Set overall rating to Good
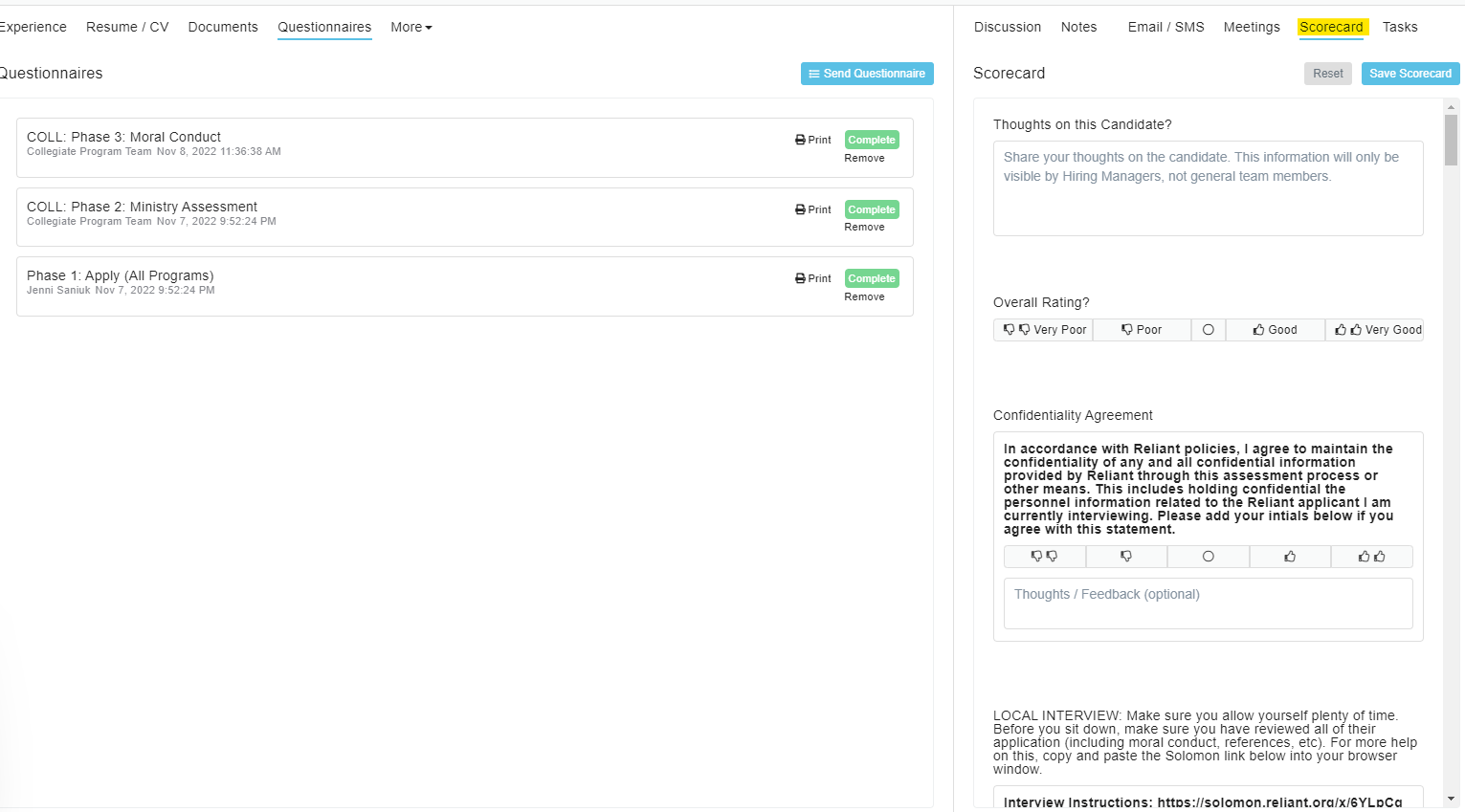1465x812 pixels. (1275, 330)
